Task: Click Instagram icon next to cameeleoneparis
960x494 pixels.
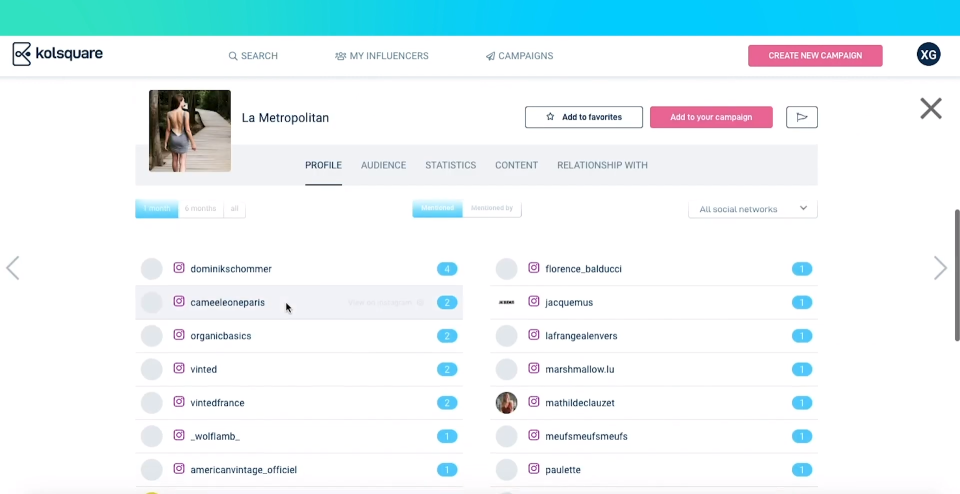Action: pos(179,302)
